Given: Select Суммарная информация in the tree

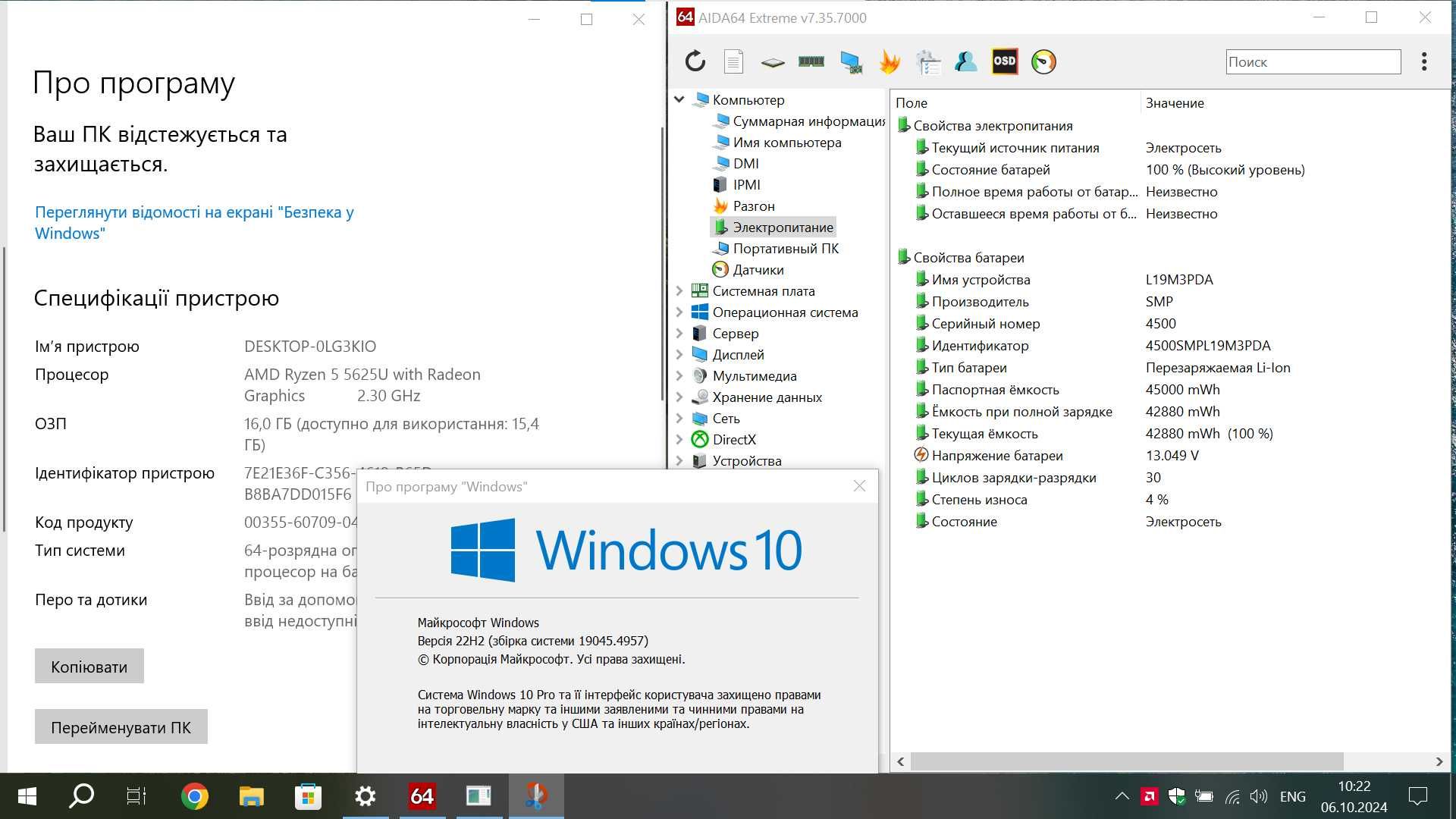Looking at the screenshot, I should coord(799,121).
